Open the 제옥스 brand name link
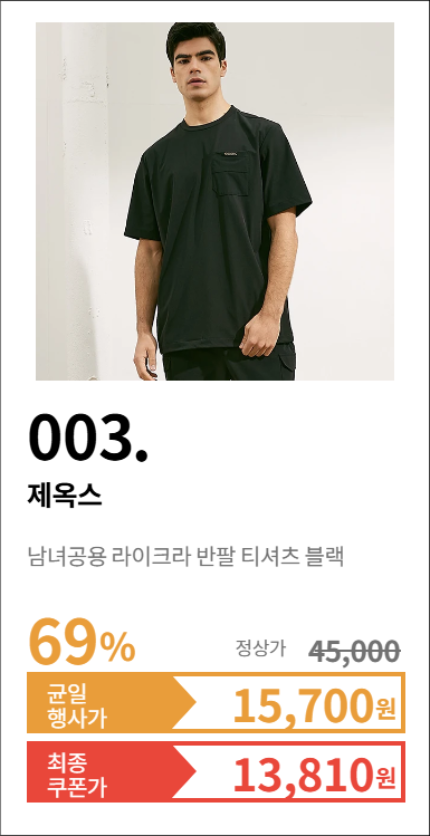430x836 pixels. [64, 496]
